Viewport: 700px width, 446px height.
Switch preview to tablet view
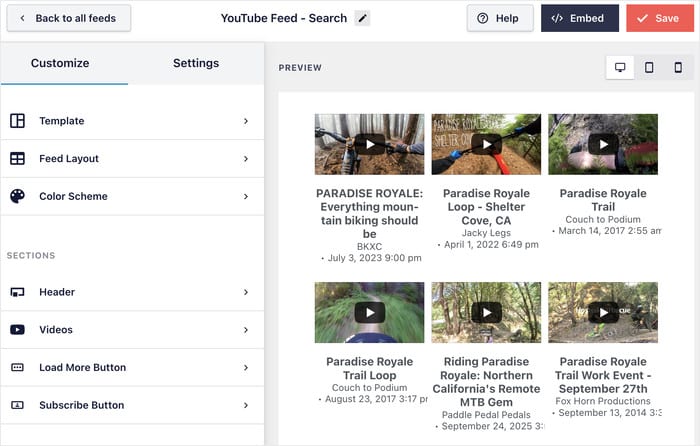pos(649,67)
